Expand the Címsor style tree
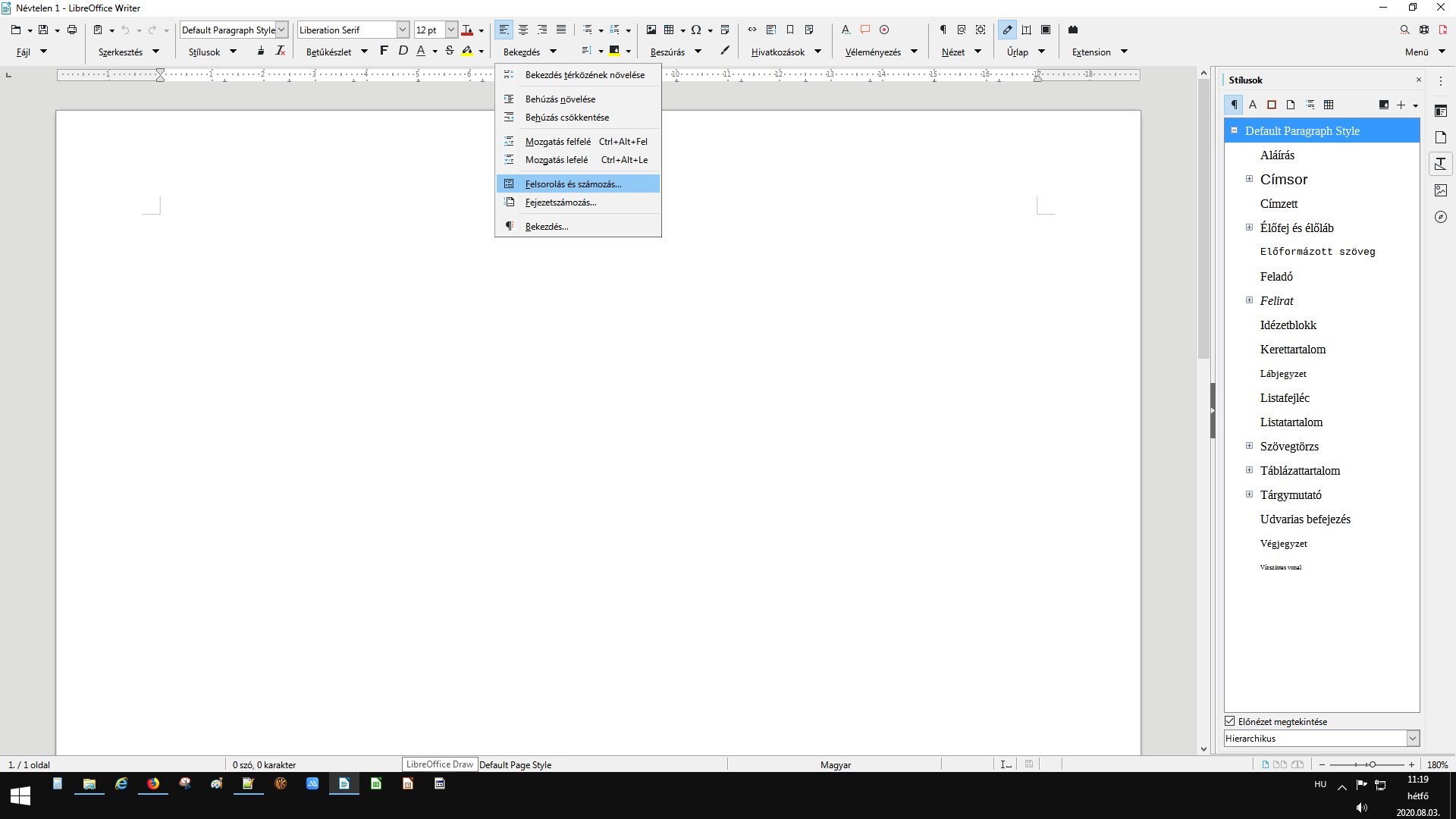 tap(1249, 179)
